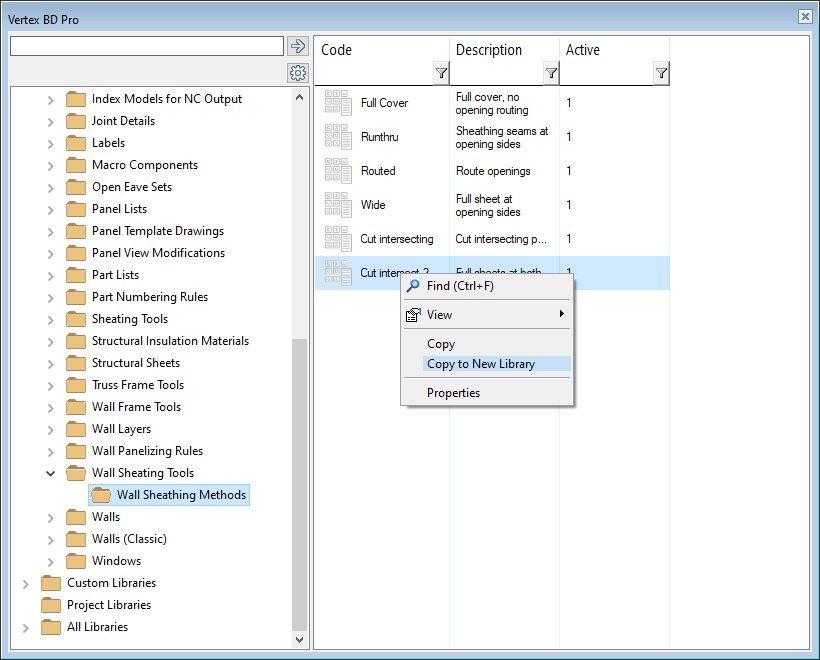Screen dimensions: 820x660
Task: Click the Code column filter icon
Action: (x=441, y=73)
